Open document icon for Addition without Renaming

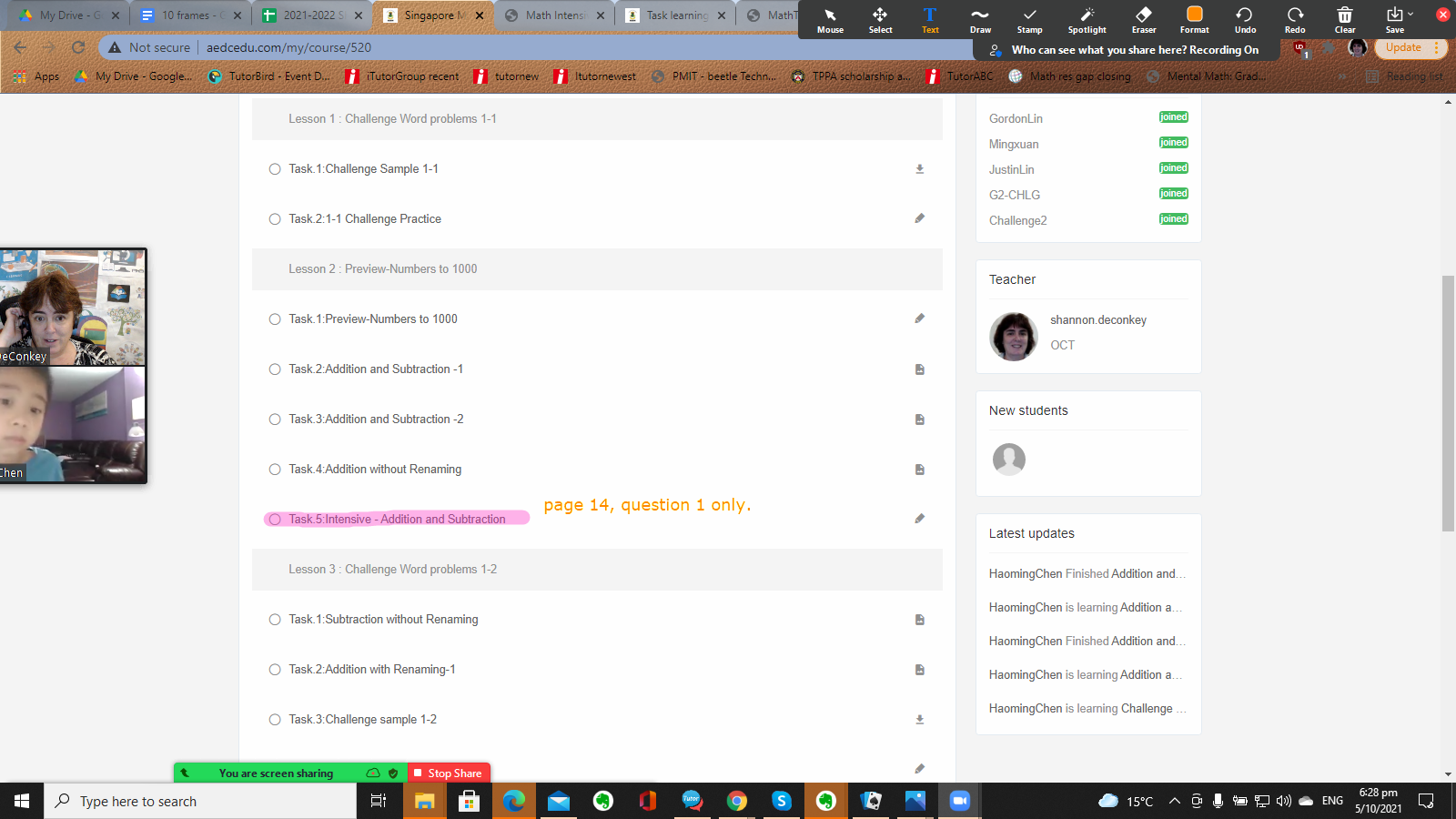click(919, 470)
